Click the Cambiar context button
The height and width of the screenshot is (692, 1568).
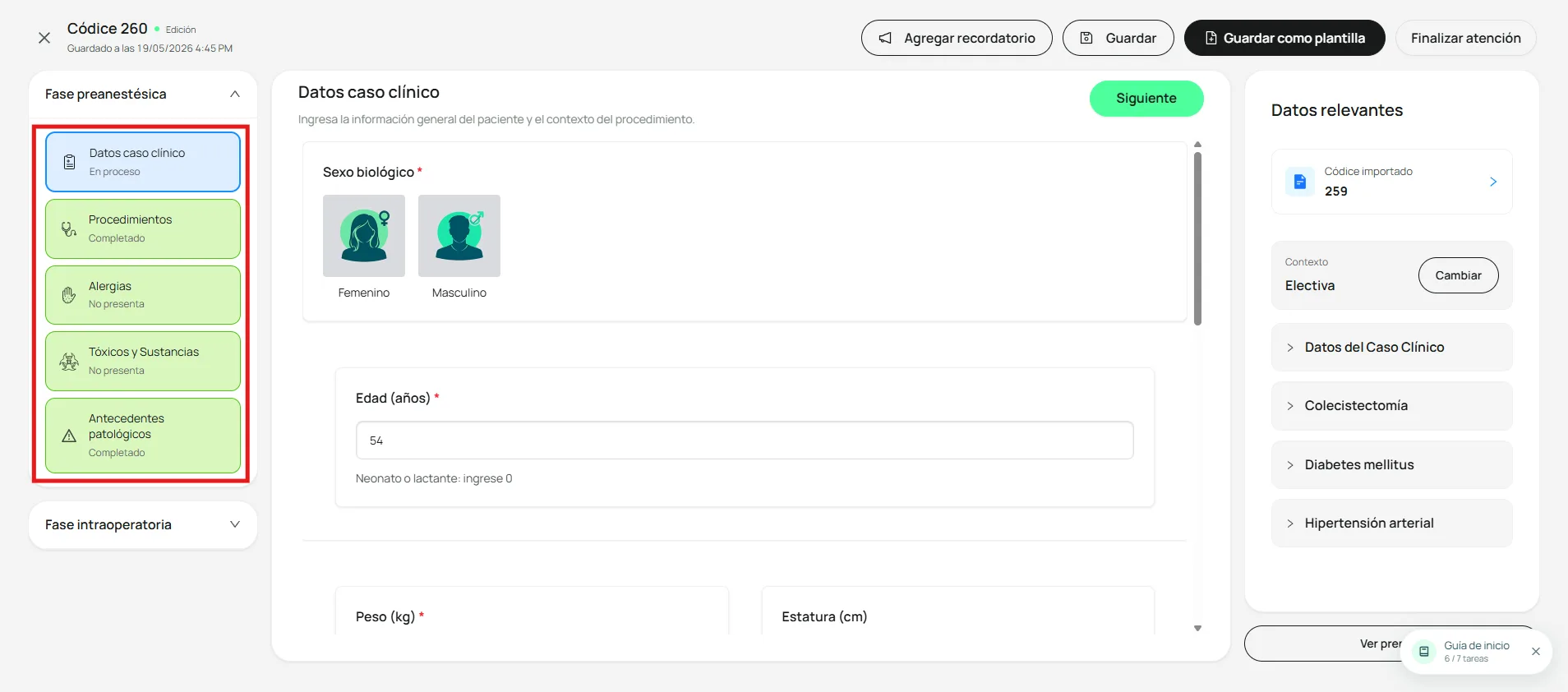coord(1459,275)
